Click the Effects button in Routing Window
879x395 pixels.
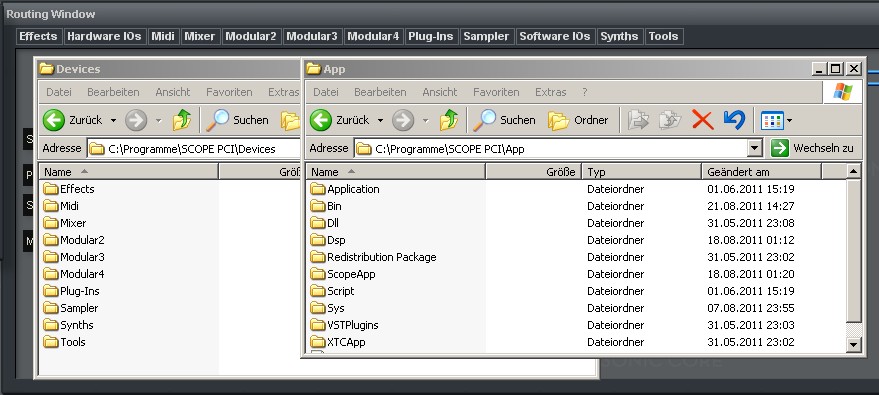(38, 36)
